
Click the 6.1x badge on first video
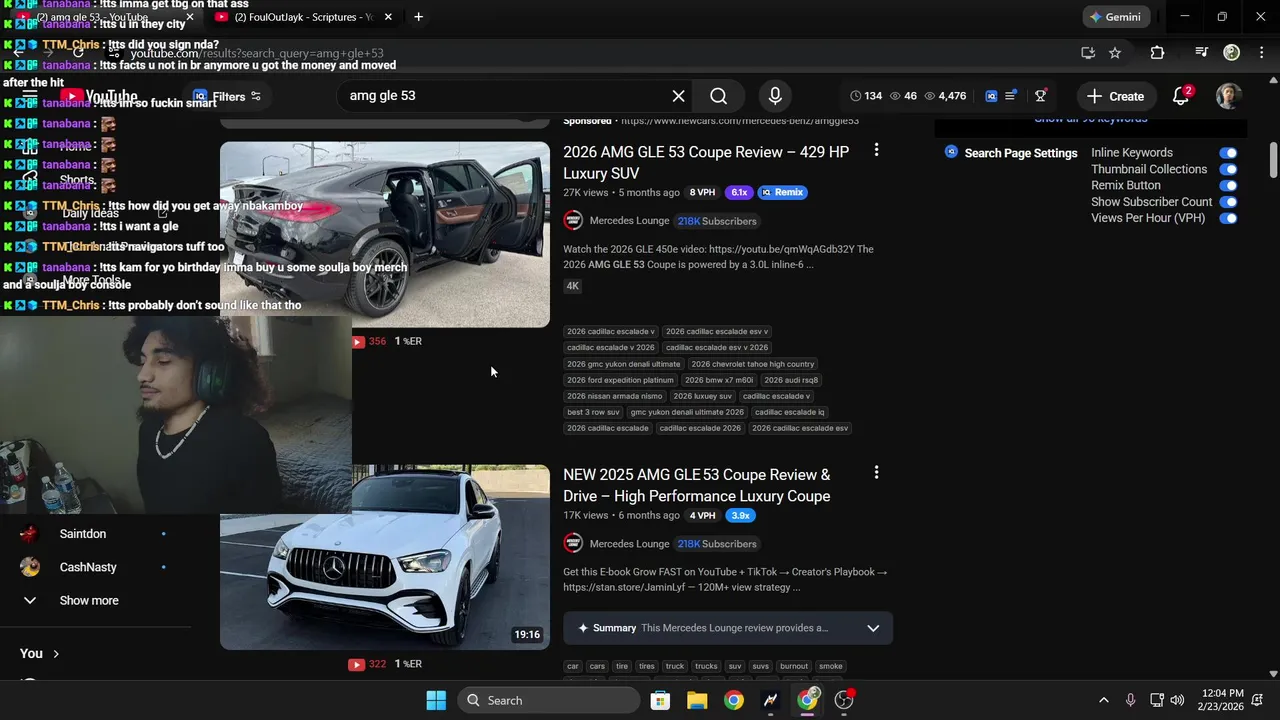(x=739, y=192)
